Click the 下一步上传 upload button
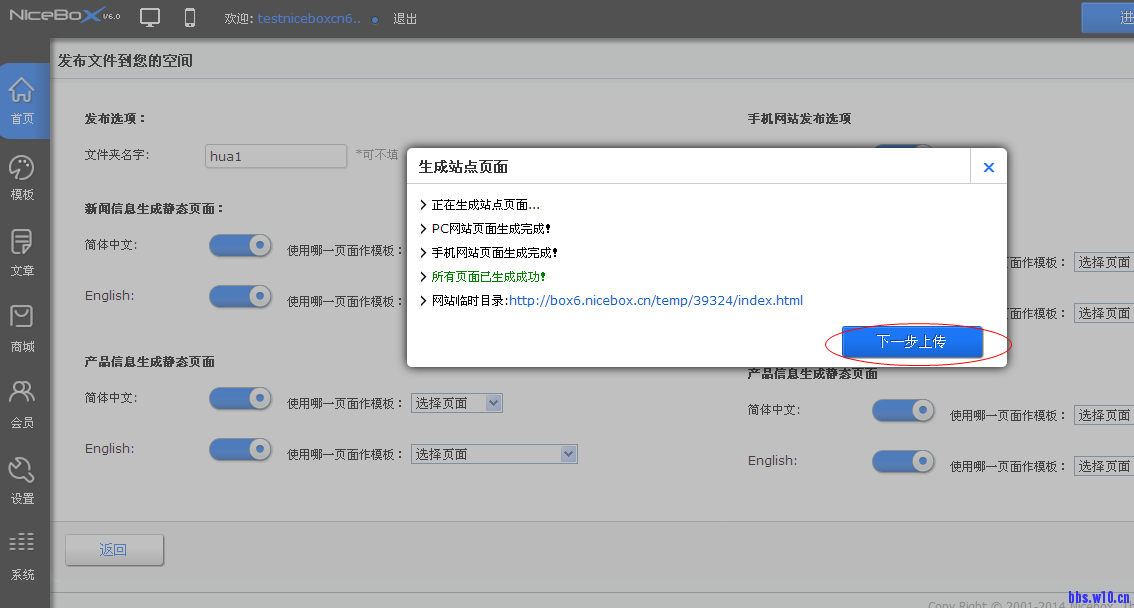1134x608 pixels. [x=915, y=343]
